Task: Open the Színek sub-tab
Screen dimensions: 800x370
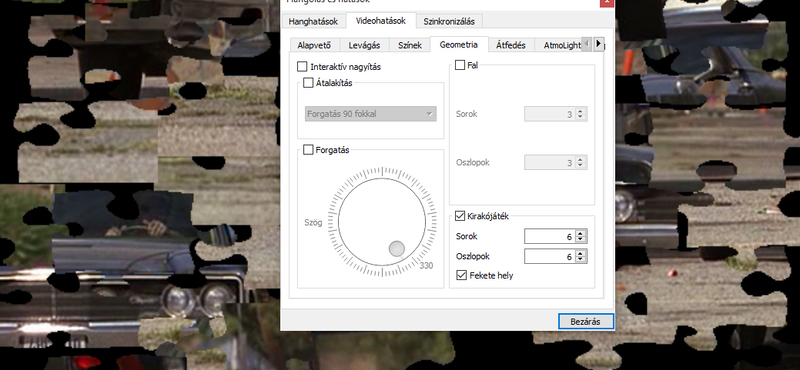Action: point(410,45)
